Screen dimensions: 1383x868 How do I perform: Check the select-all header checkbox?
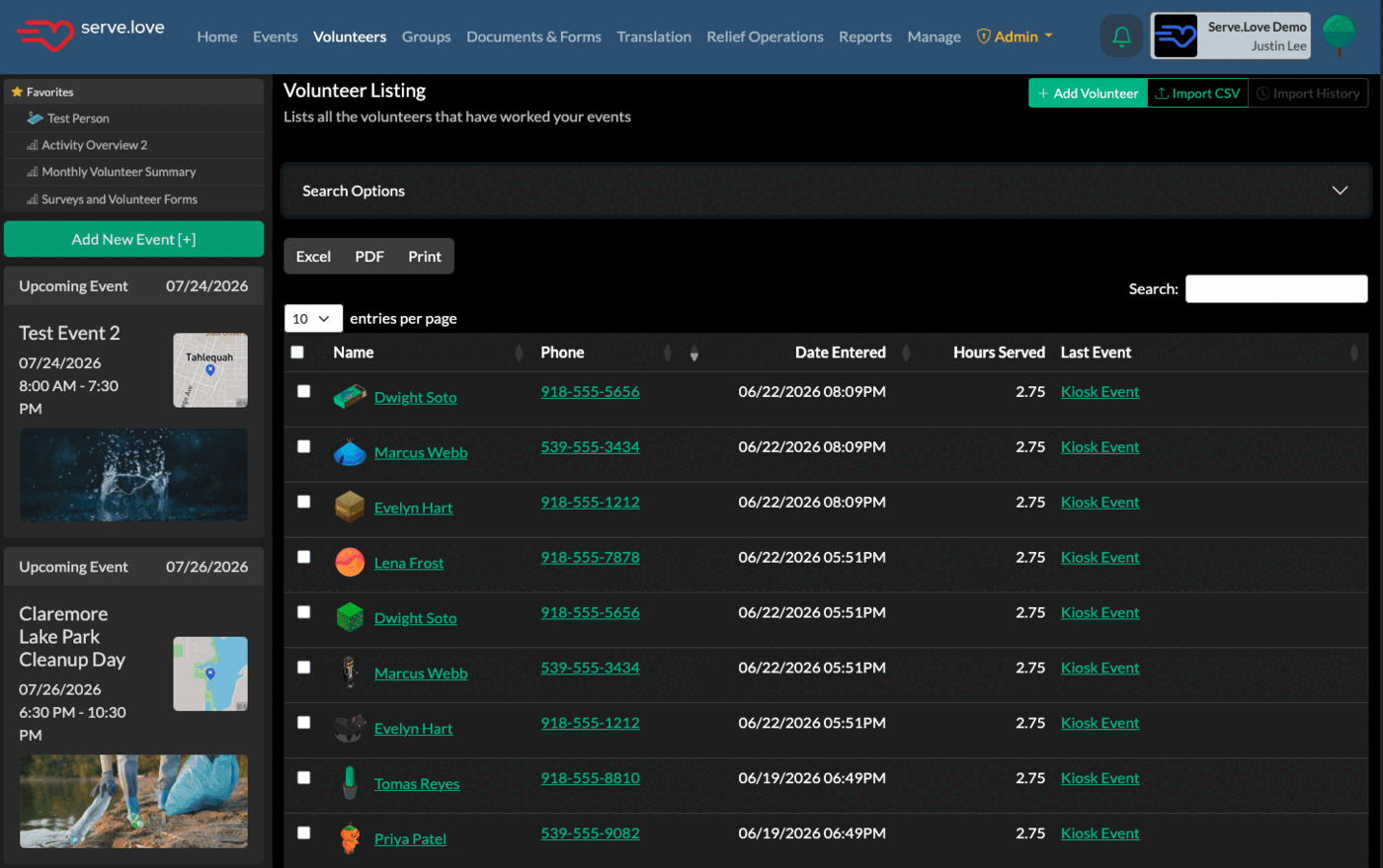coord(297,353)
